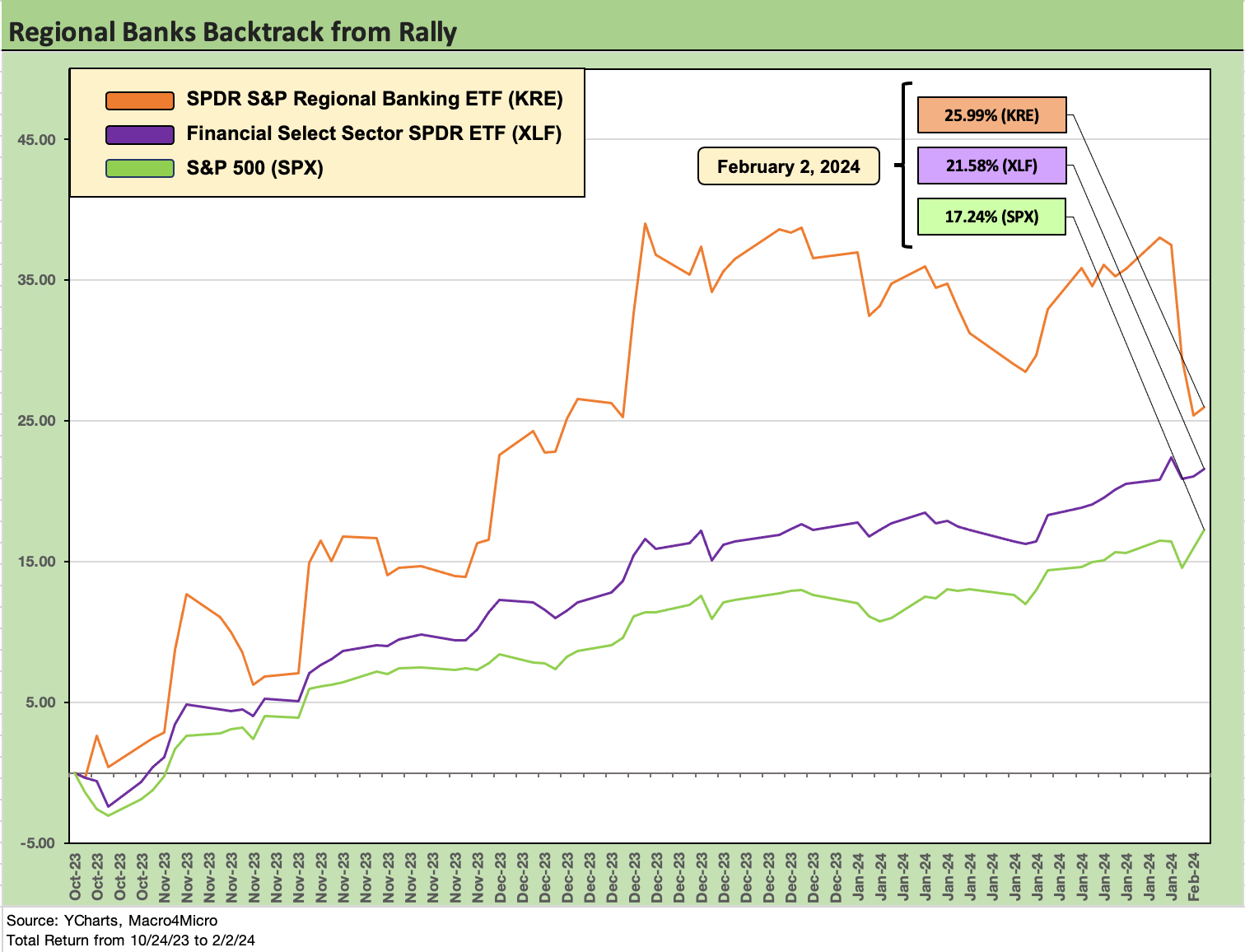Select the 'S&P 500 (SPX)' legend label
The width and height of the screenshot is (1245, 952).
(x=254, y=168)
